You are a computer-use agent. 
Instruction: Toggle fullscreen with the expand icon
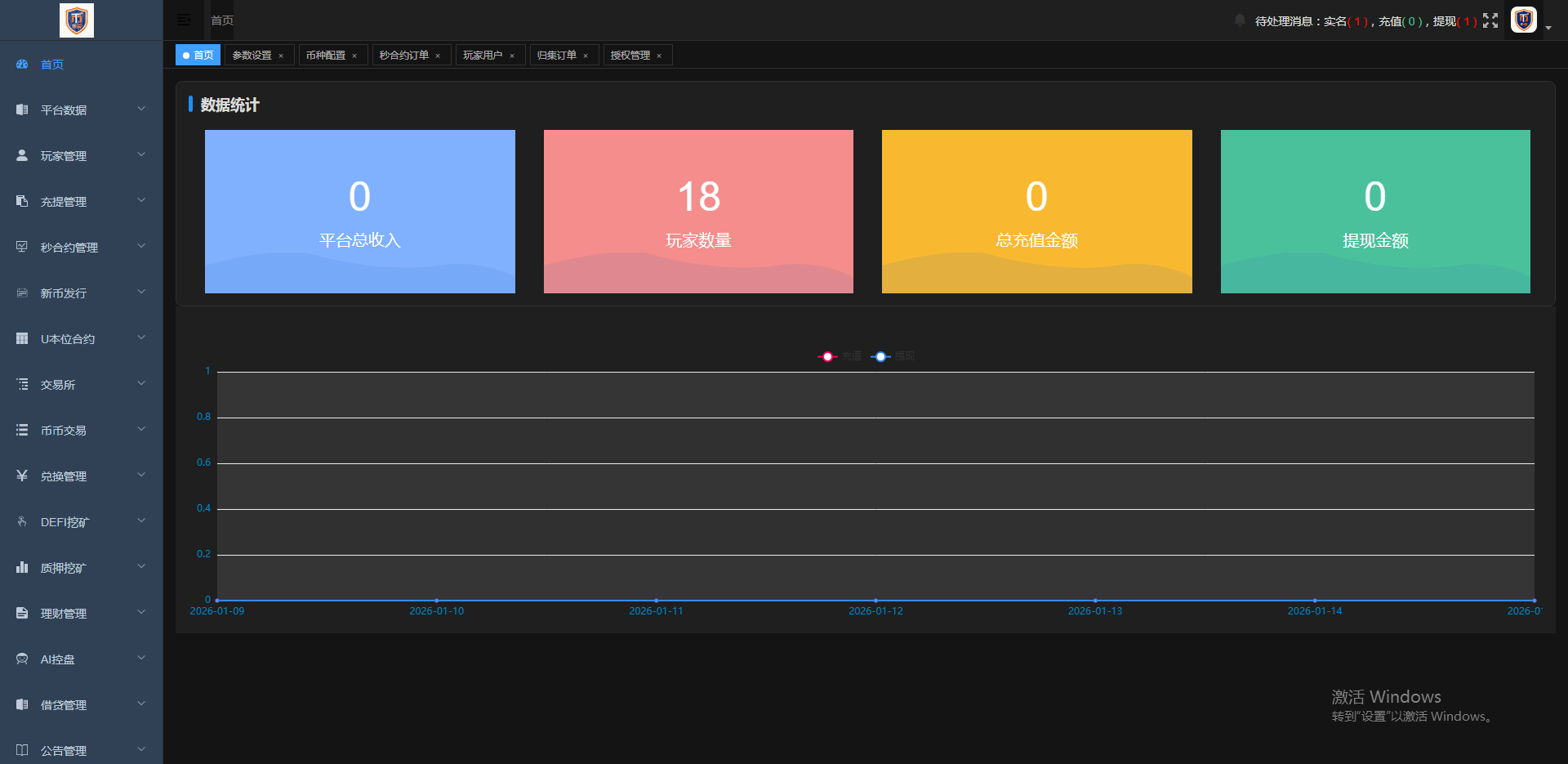1490,20
